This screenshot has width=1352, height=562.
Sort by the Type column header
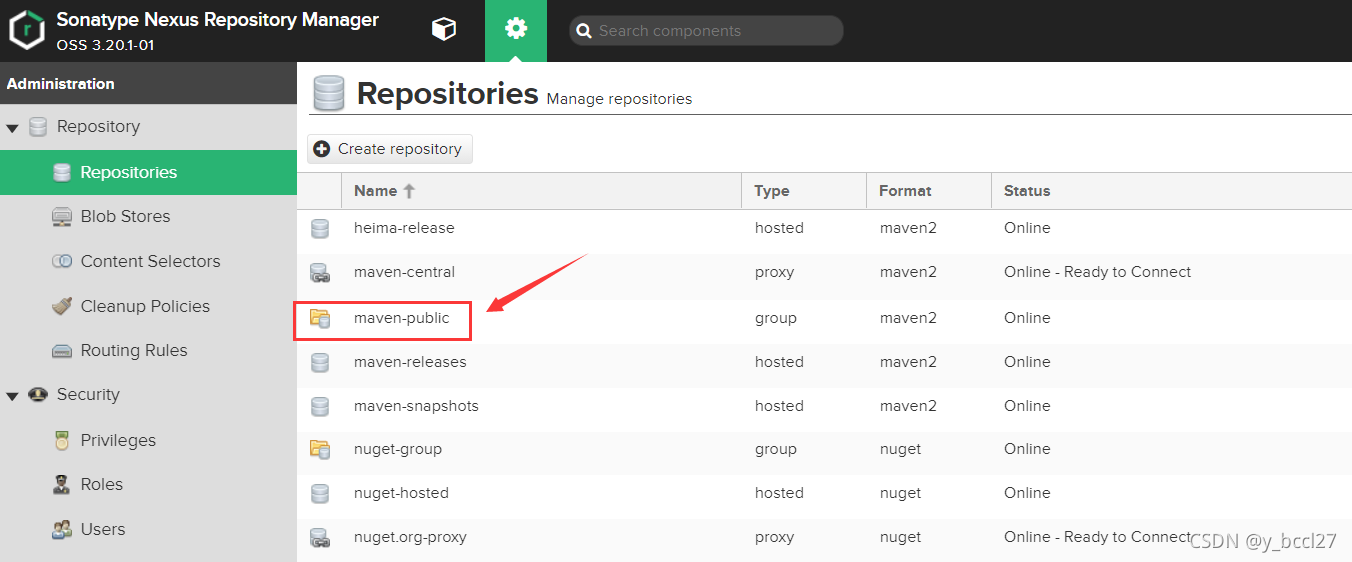tap(804, 191)
